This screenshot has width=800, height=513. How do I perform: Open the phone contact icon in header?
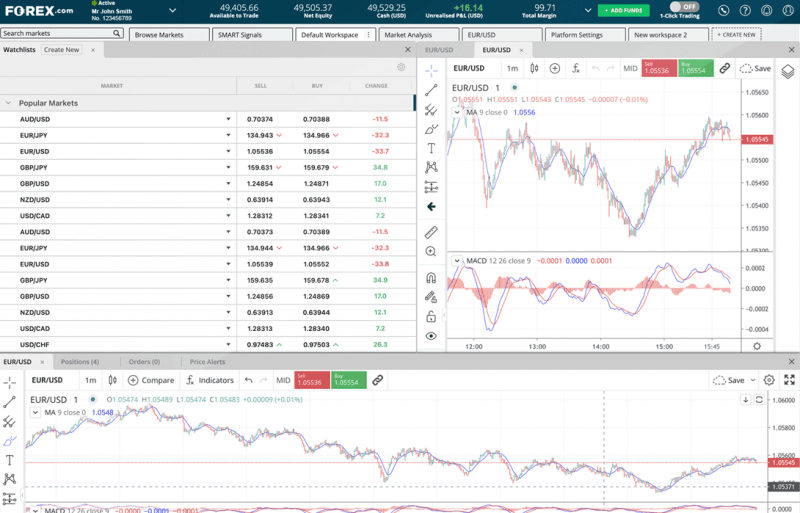click(723, 10)
